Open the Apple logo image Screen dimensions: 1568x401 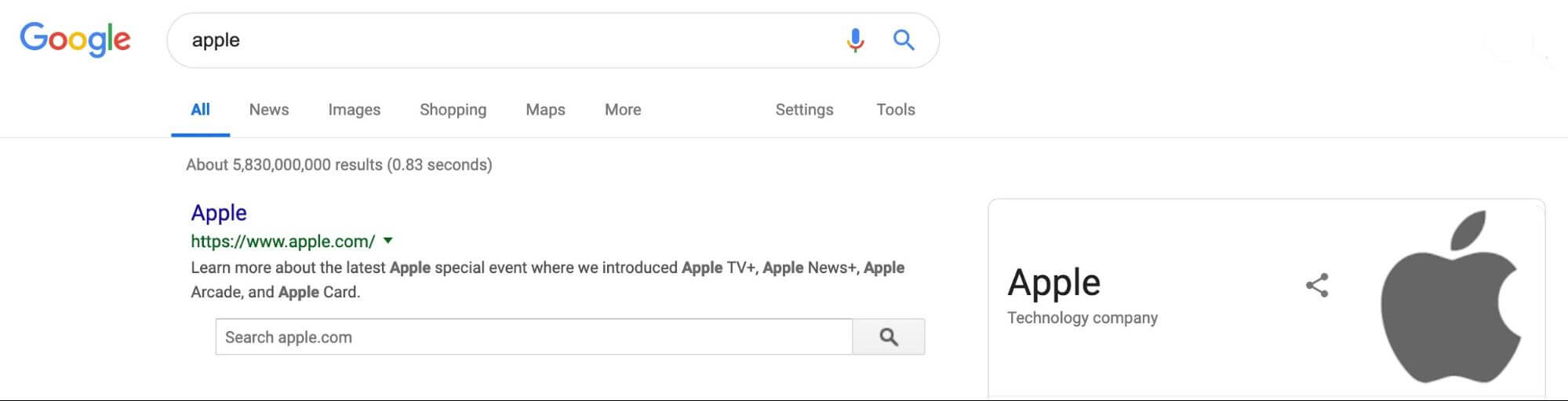(x=1450, y=297)
